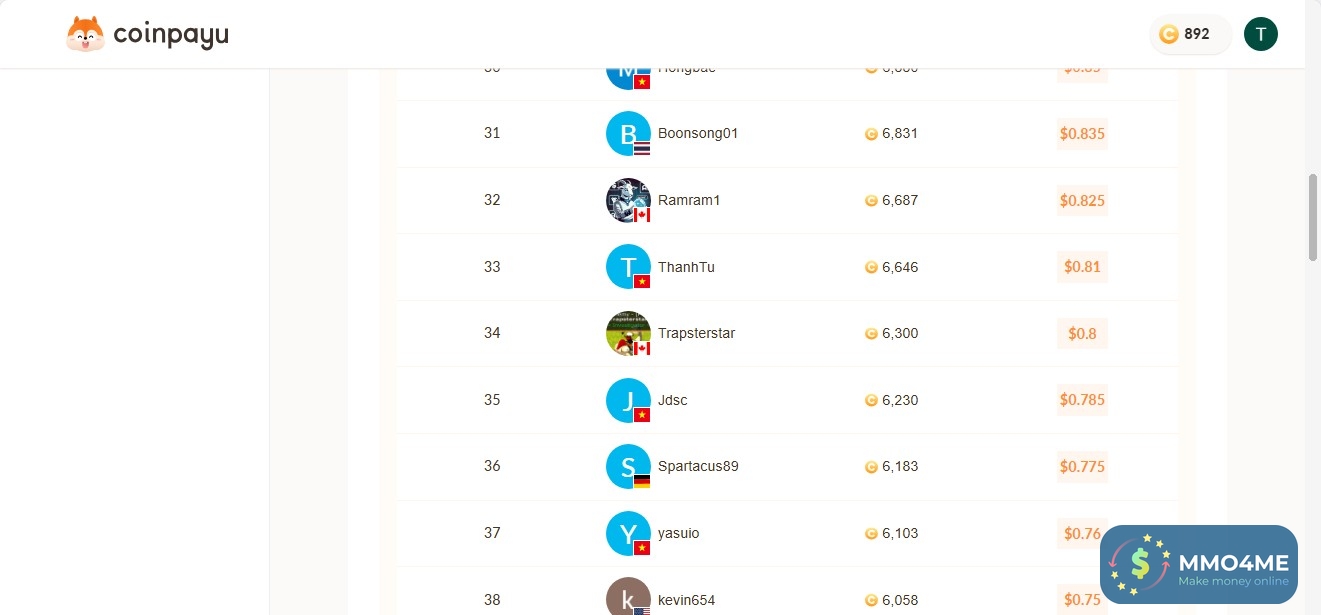Click the $0.825 reward badge
The height and width of the screenshot is (615, 1321).
click(1082, 201)
